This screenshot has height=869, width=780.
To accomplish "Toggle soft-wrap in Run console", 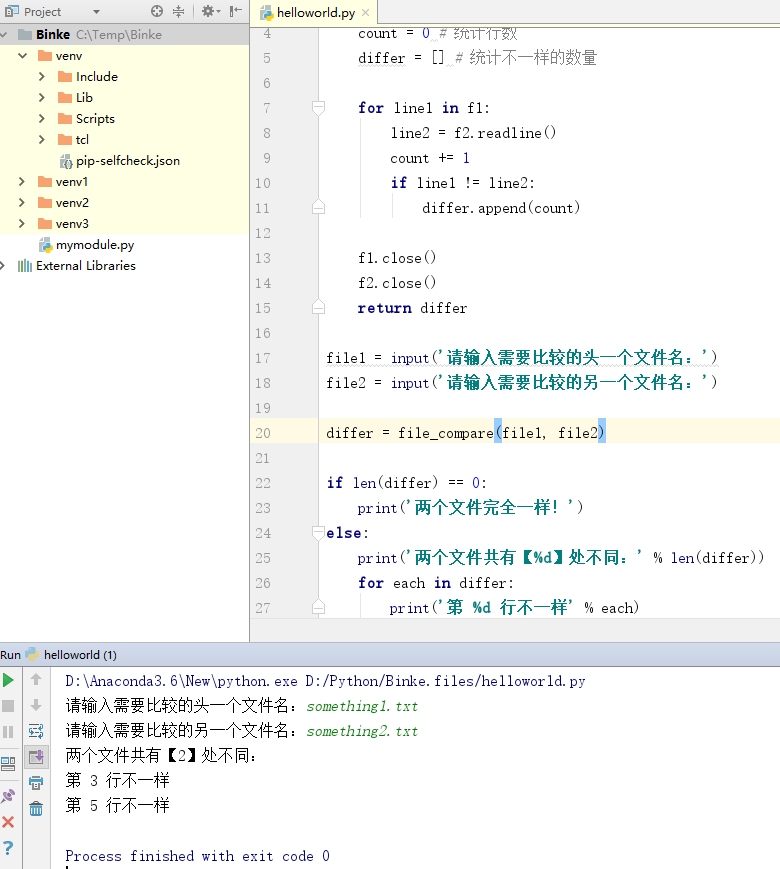I will [x=36, y=731].
